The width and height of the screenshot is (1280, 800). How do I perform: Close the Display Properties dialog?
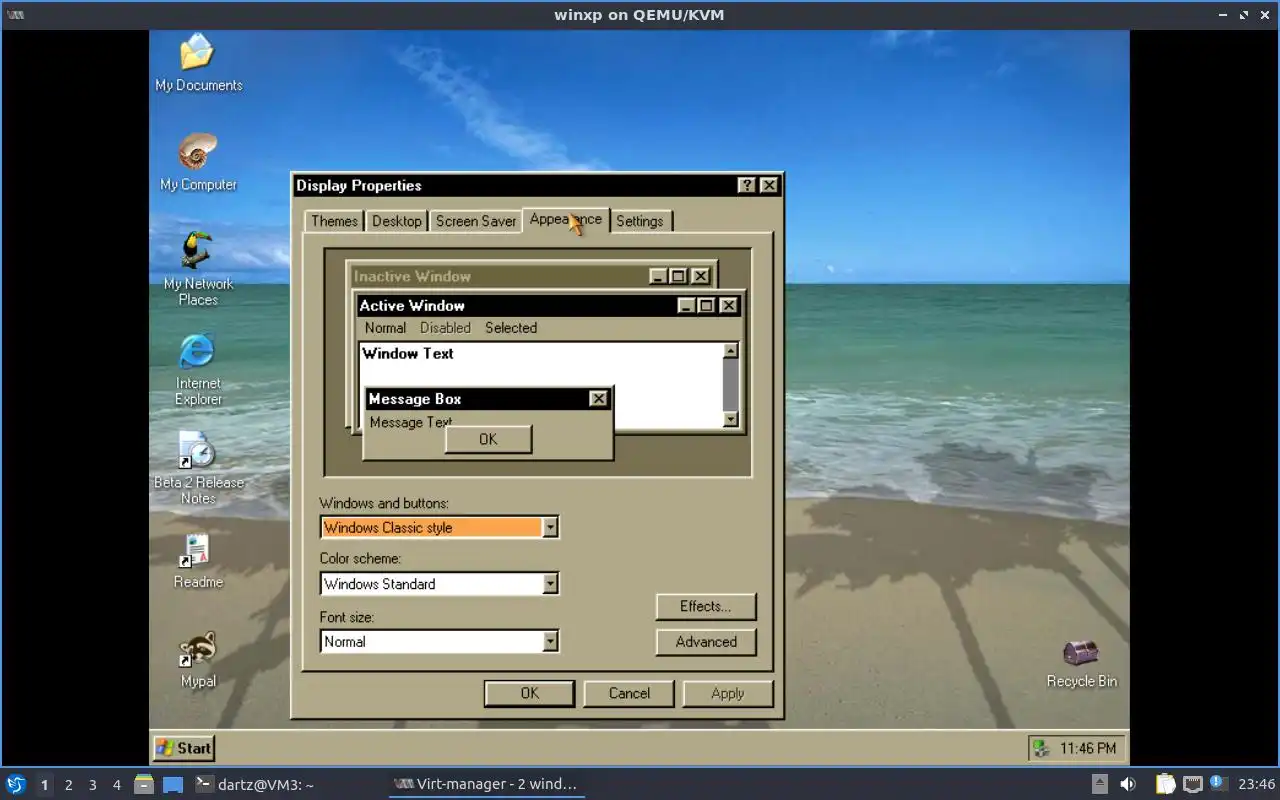click(769, 185)
